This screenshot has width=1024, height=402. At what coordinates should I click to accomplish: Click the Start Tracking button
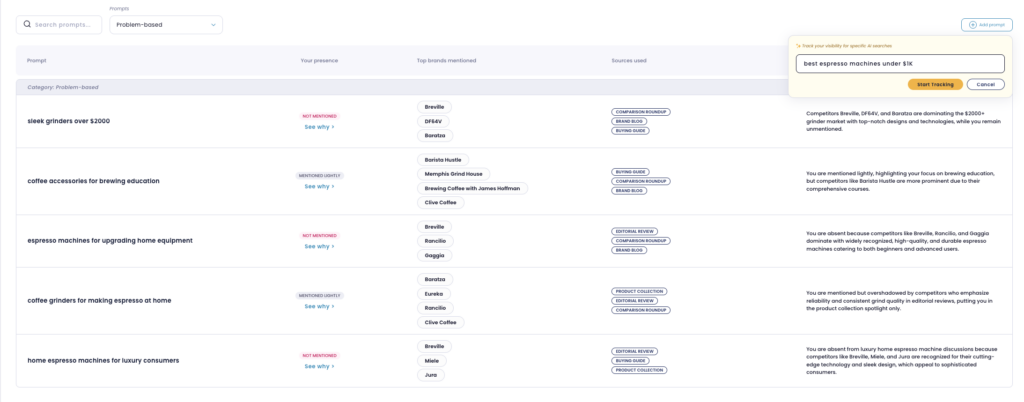click(x=935, y=84)
